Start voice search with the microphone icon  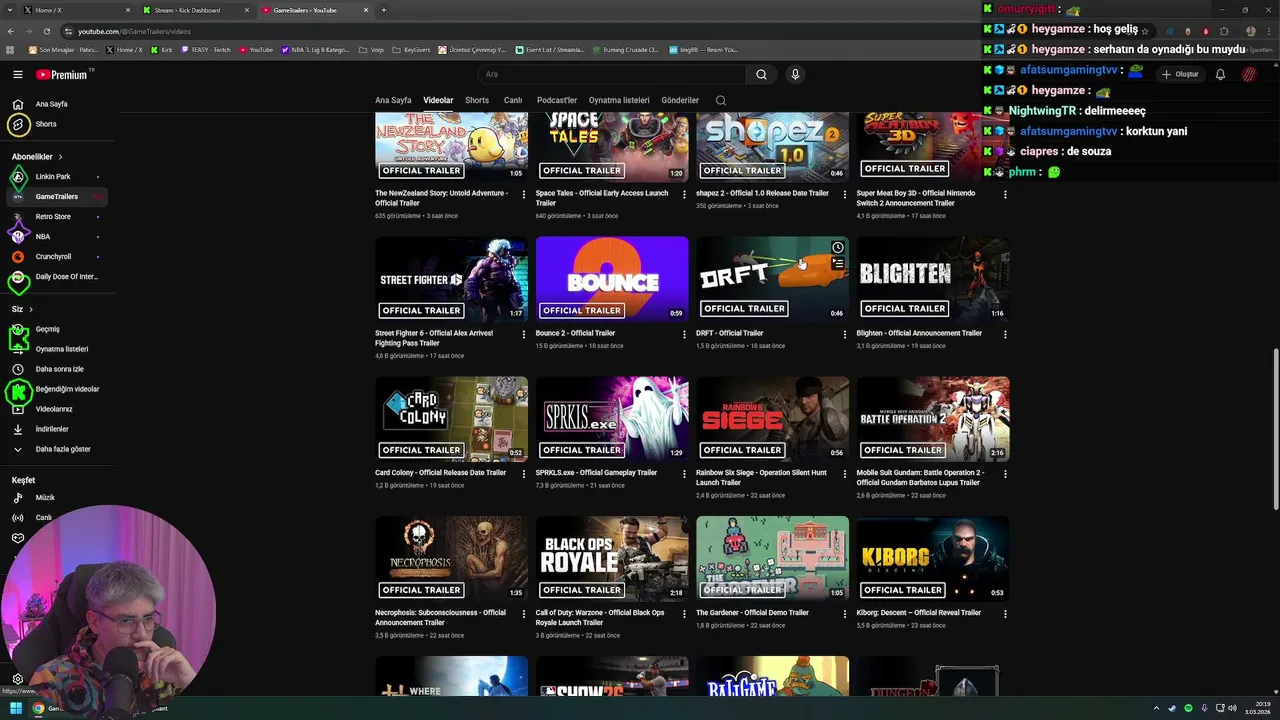(795, 74)
